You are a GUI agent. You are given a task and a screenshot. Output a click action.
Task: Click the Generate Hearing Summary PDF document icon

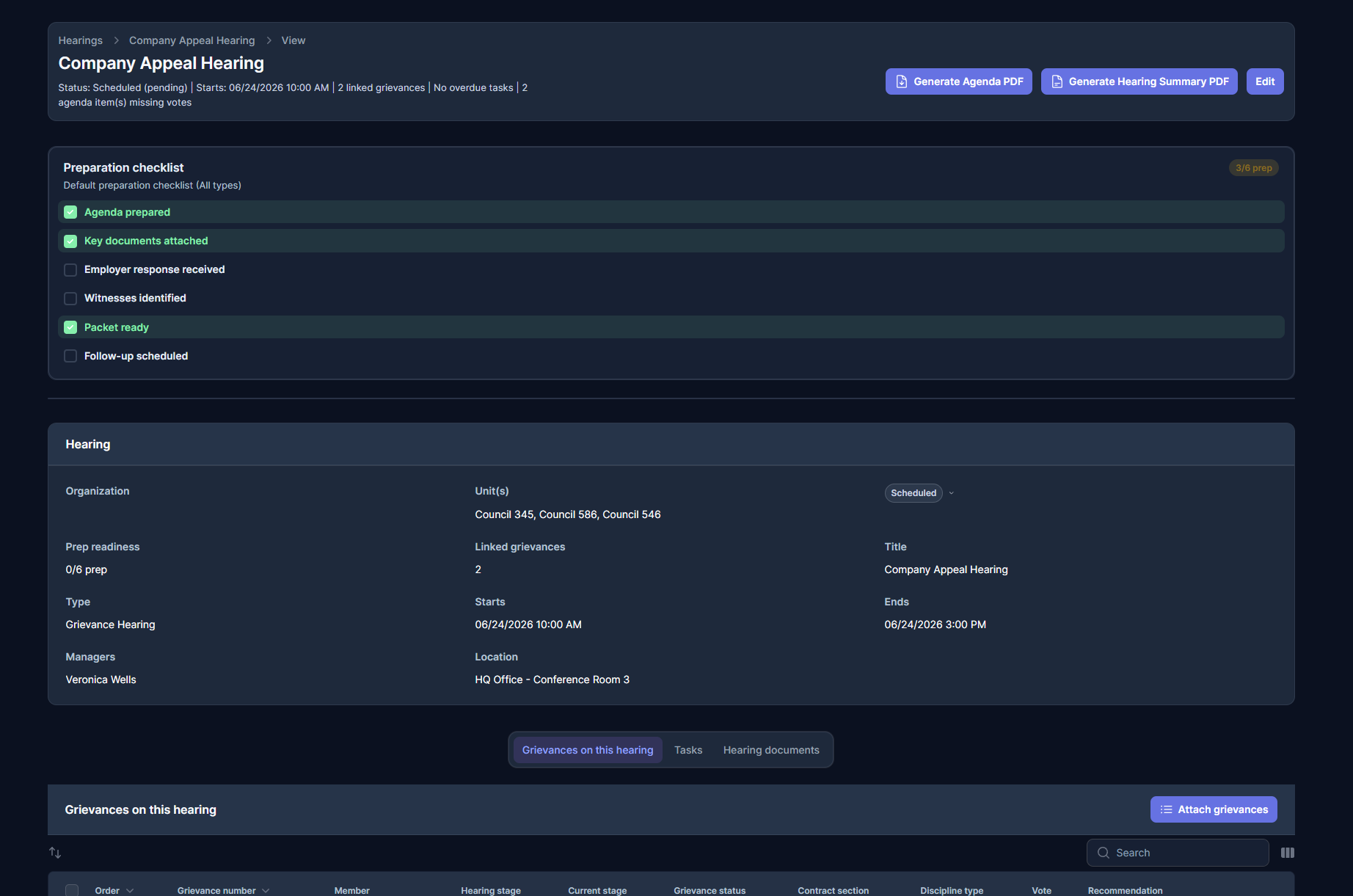coord(1057,81)
